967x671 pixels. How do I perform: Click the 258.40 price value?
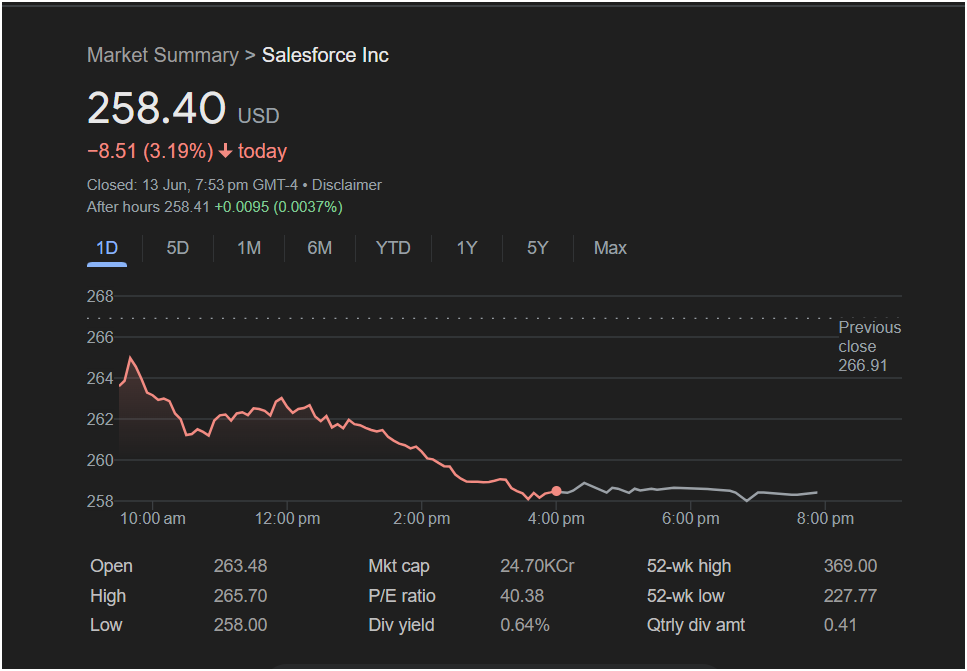157,108
